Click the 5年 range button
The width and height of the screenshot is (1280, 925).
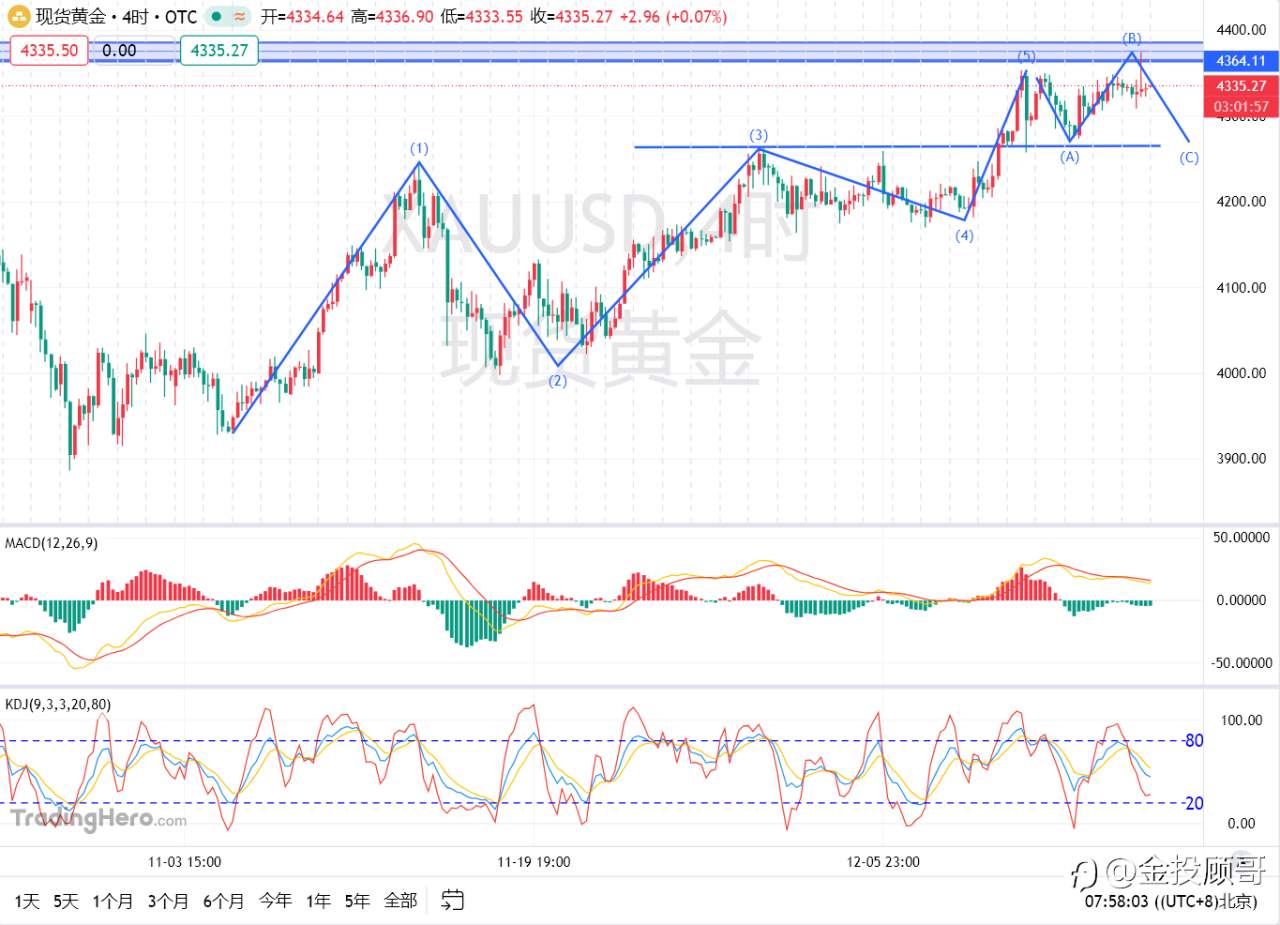[x=356, y=900]
